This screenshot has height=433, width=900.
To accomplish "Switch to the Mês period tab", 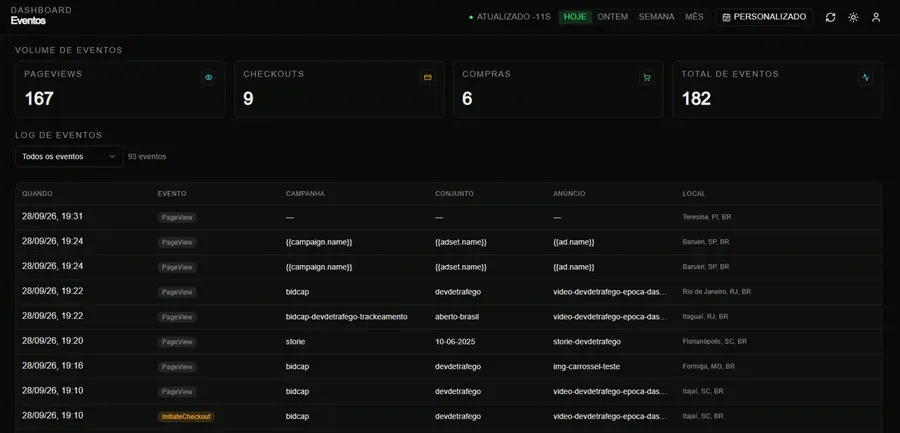I will [x=694, y=17].
